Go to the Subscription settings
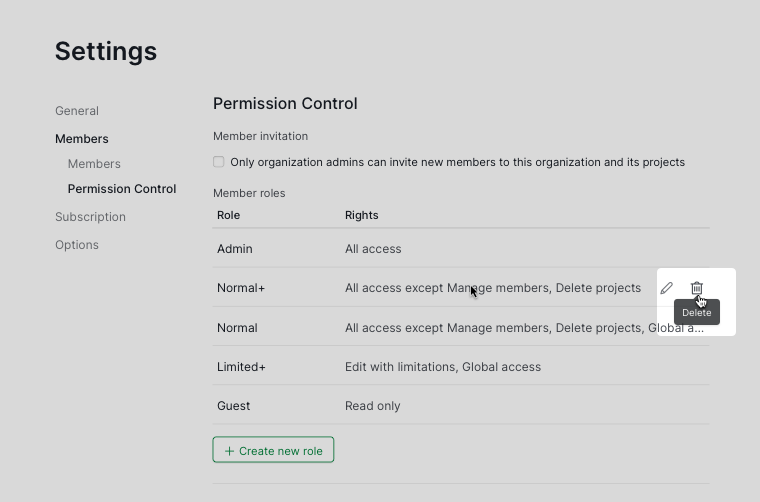 [x=90, y=217]
